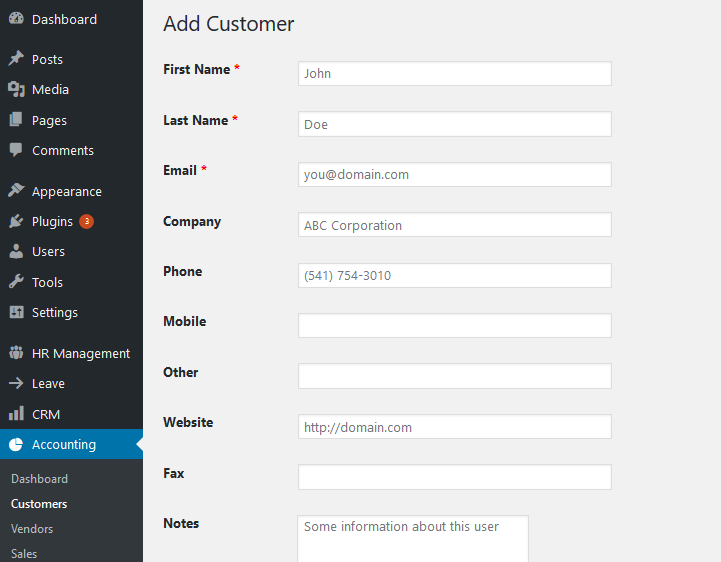Focus the Company input field
The image size is (721, 562).
455,225
